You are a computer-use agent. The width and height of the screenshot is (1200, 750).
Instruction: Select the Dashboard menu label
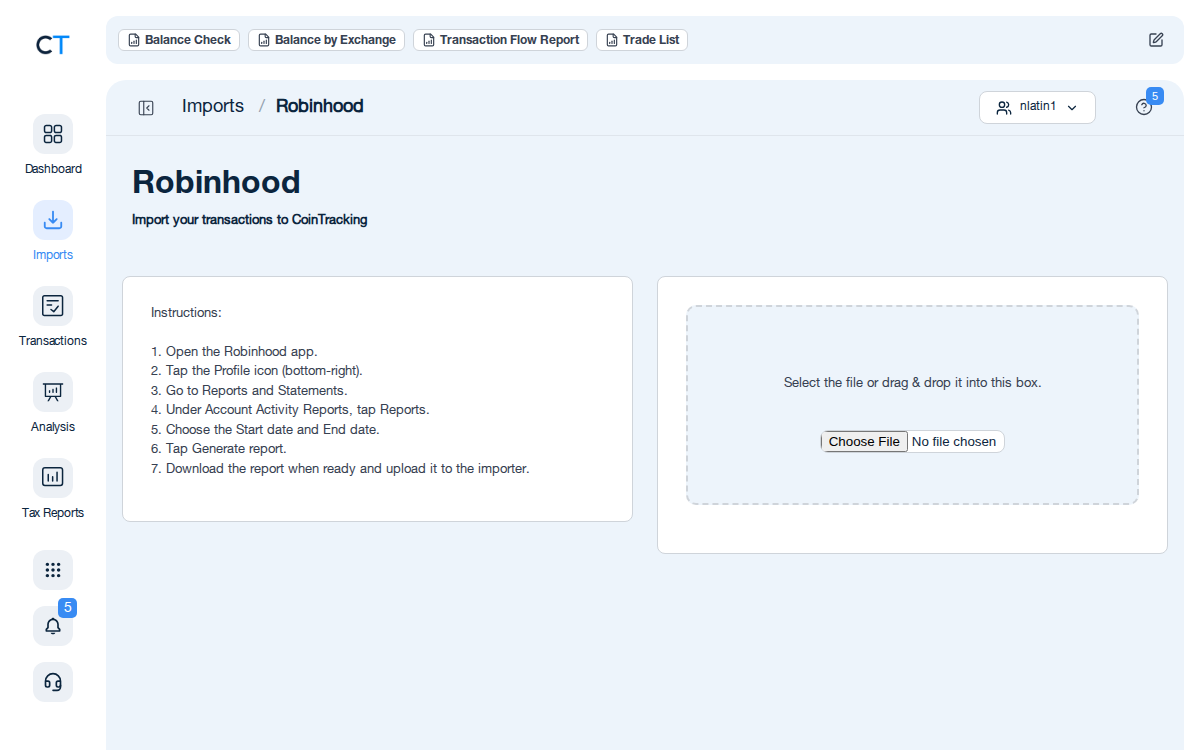[x=53, y=169]
